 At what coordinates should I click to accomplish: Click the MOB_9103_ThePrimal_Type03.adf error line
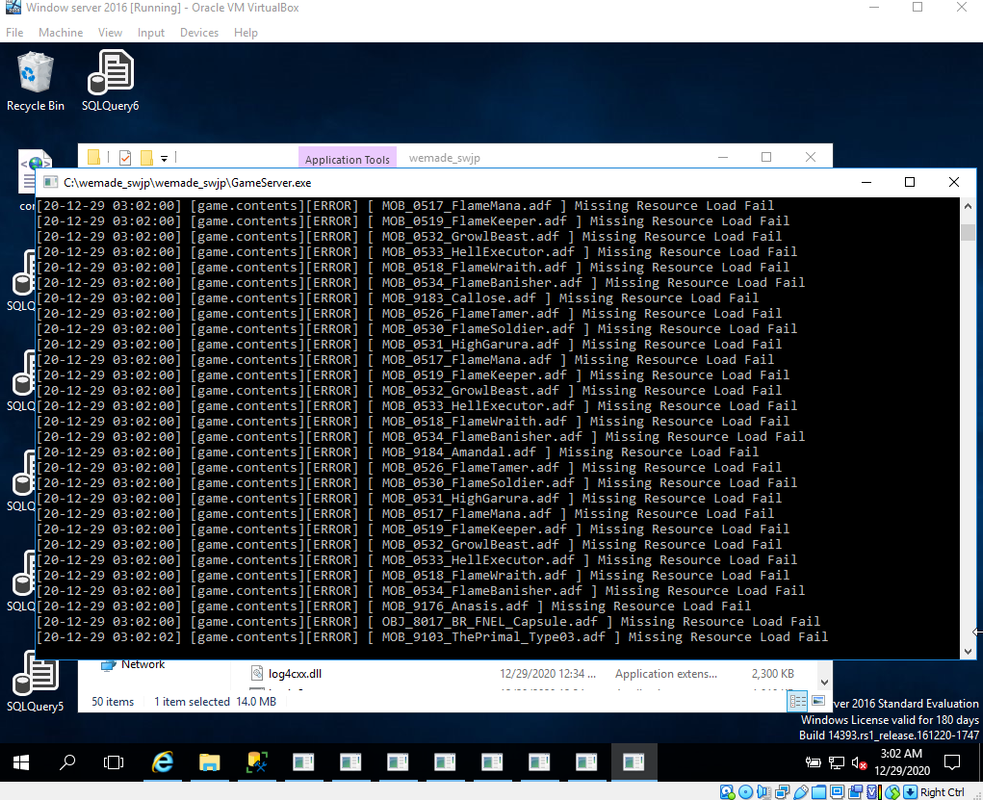tap(432, 638)
